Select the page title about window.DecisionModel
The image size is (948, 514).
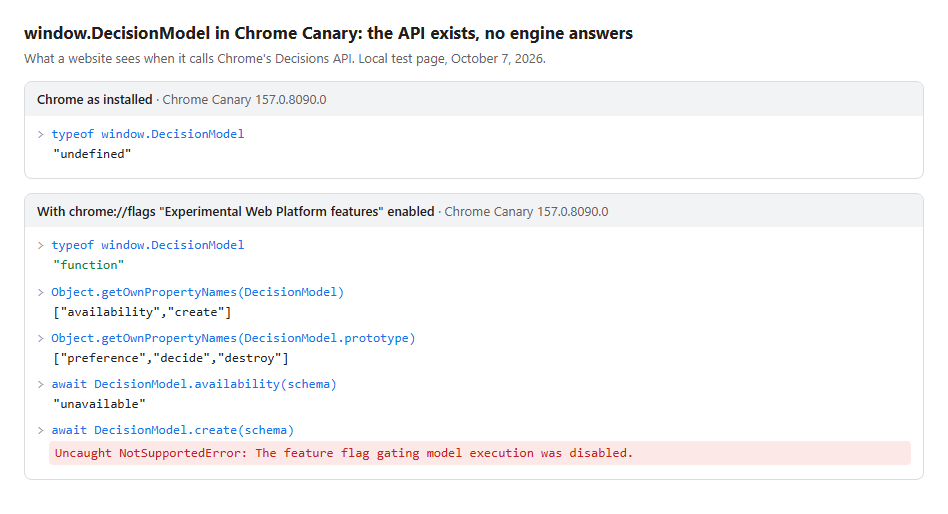pos(328,33)
